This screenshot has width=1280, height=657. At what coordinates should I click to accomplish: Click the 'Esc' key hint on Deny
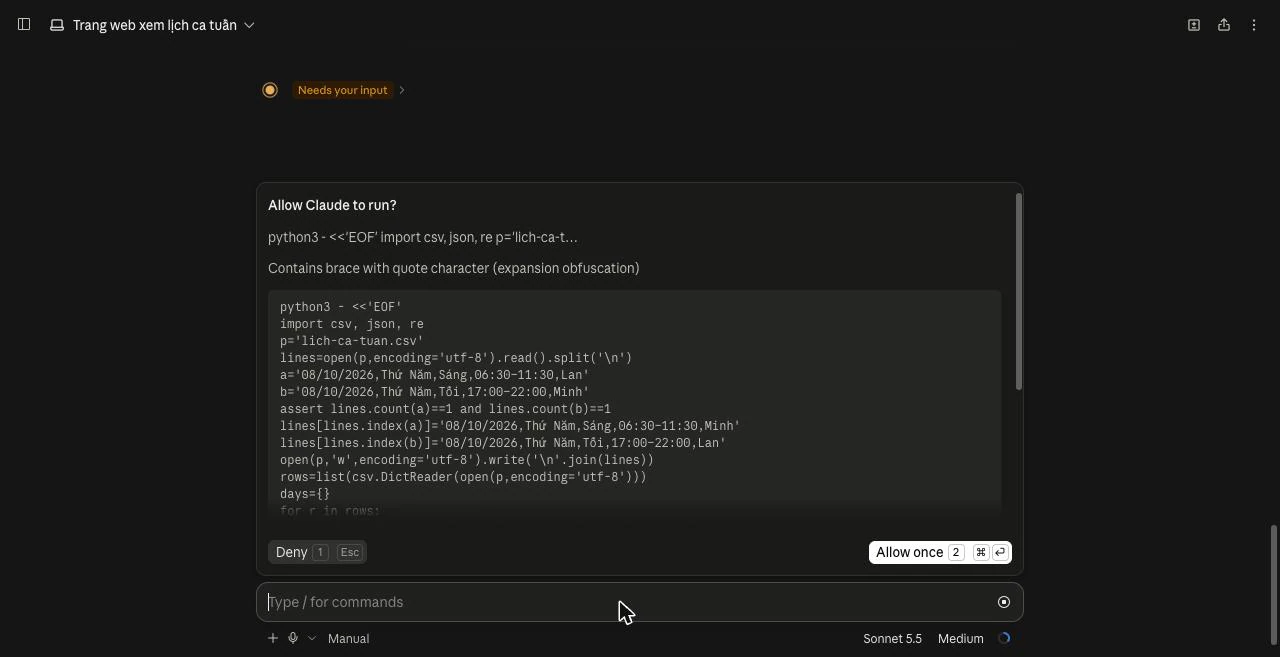(x=349, y=552)
